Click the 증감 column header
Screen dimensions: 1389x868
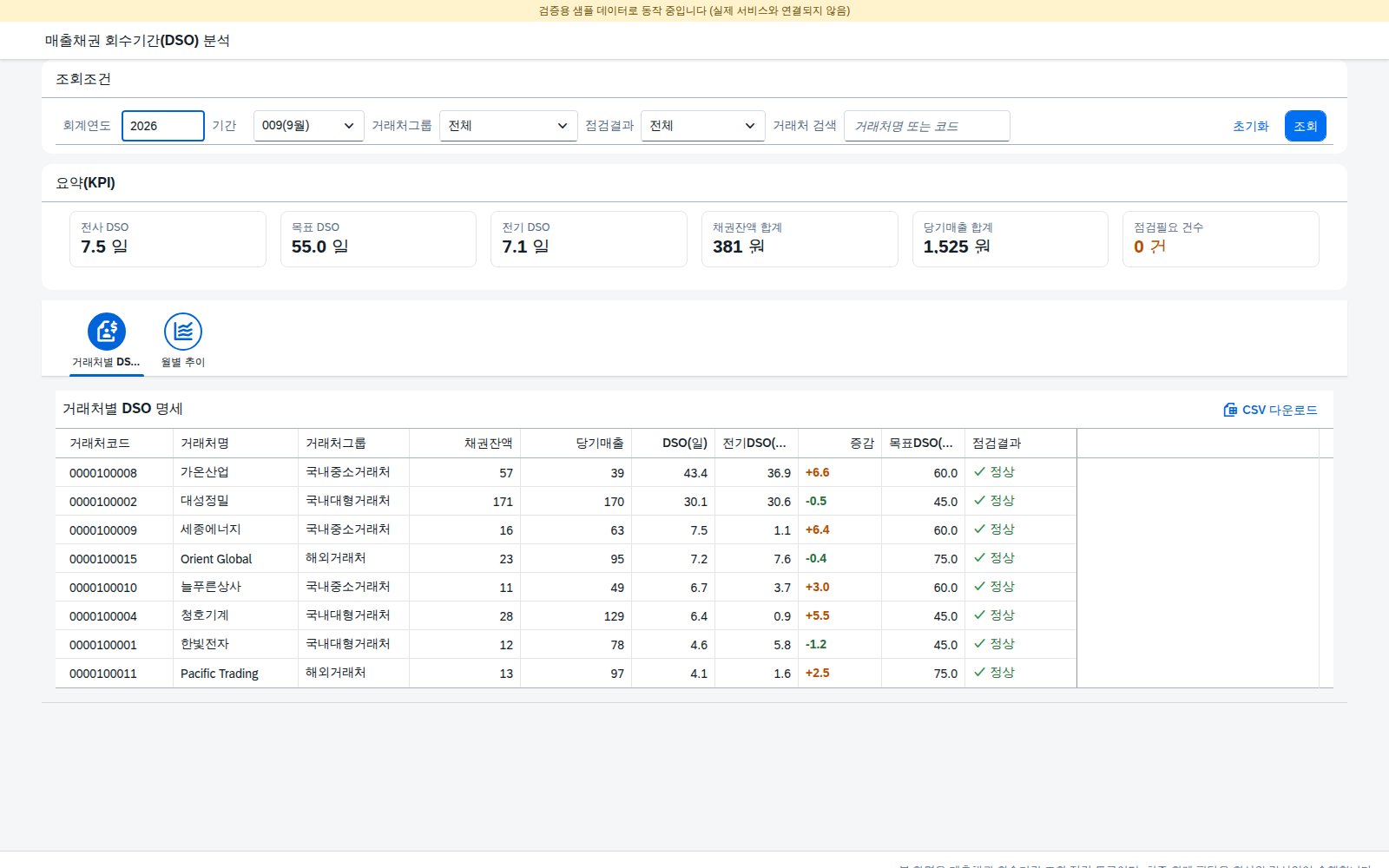(840, 444)
